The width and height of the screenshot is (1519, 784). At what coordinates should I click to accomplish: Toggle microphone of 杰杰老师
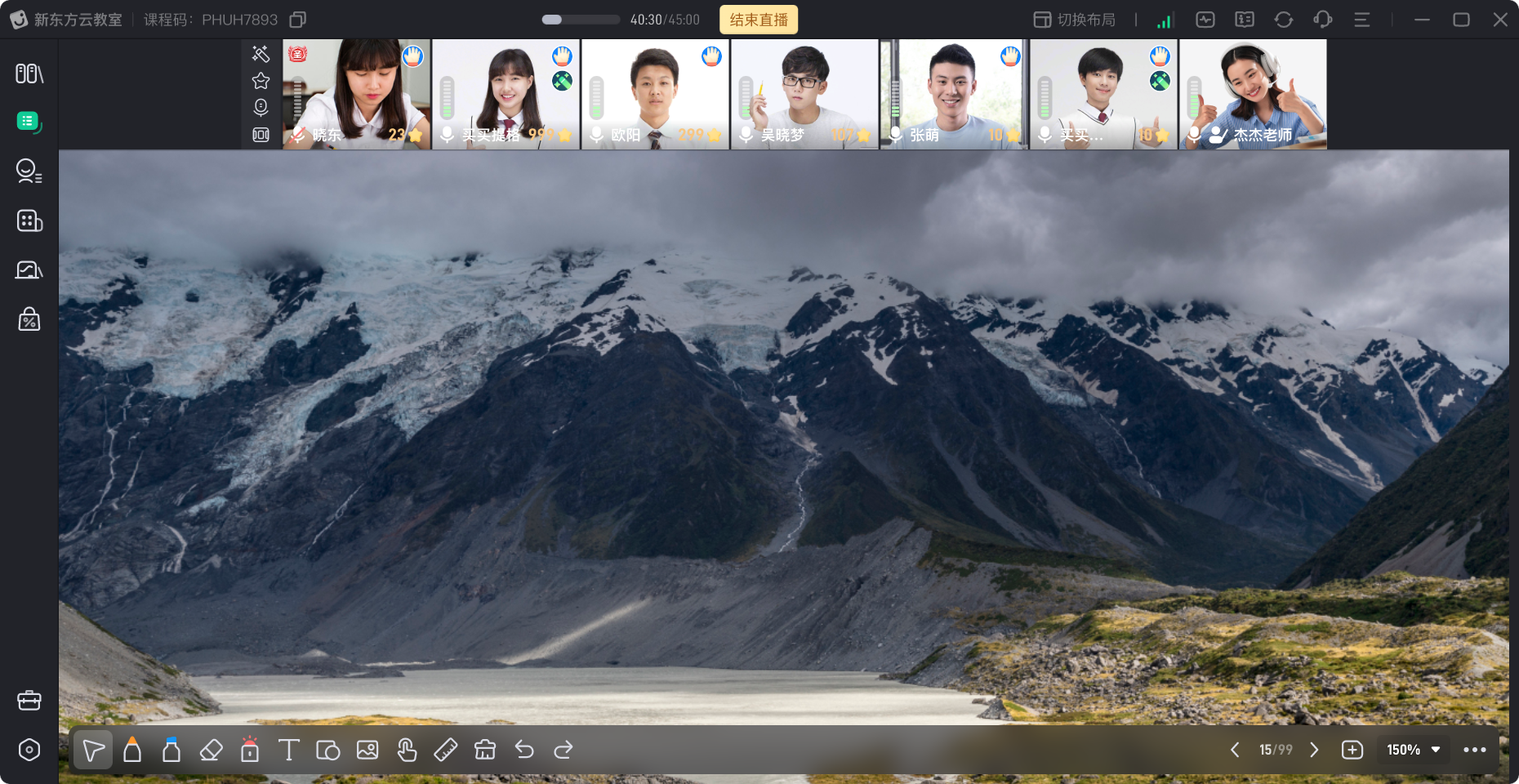[x=1194, y=135]
